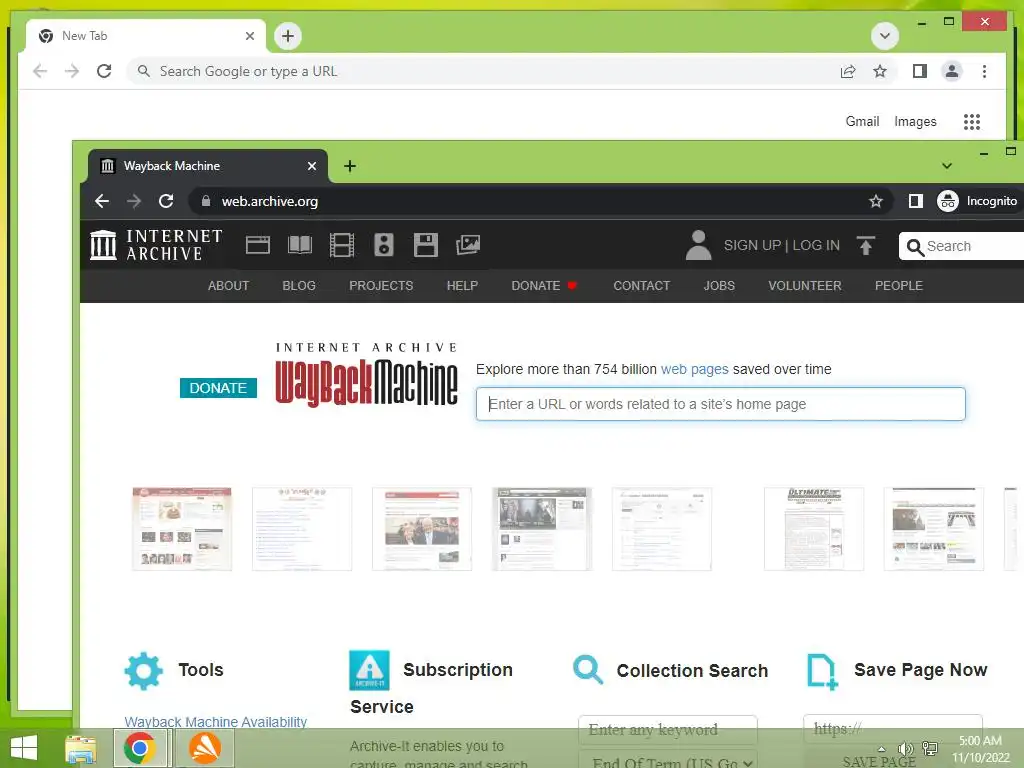Close the Wayback Machine tab
Viewport: 1024px width, 768px height.
[312, 166]
